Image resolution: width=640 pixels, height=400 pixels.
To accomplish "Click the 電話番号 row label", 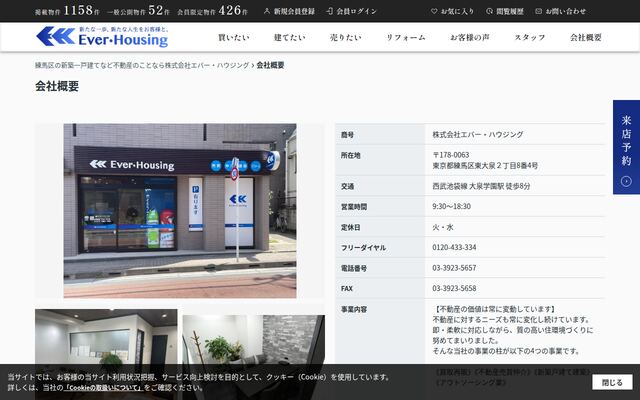I will click(354, 268).
